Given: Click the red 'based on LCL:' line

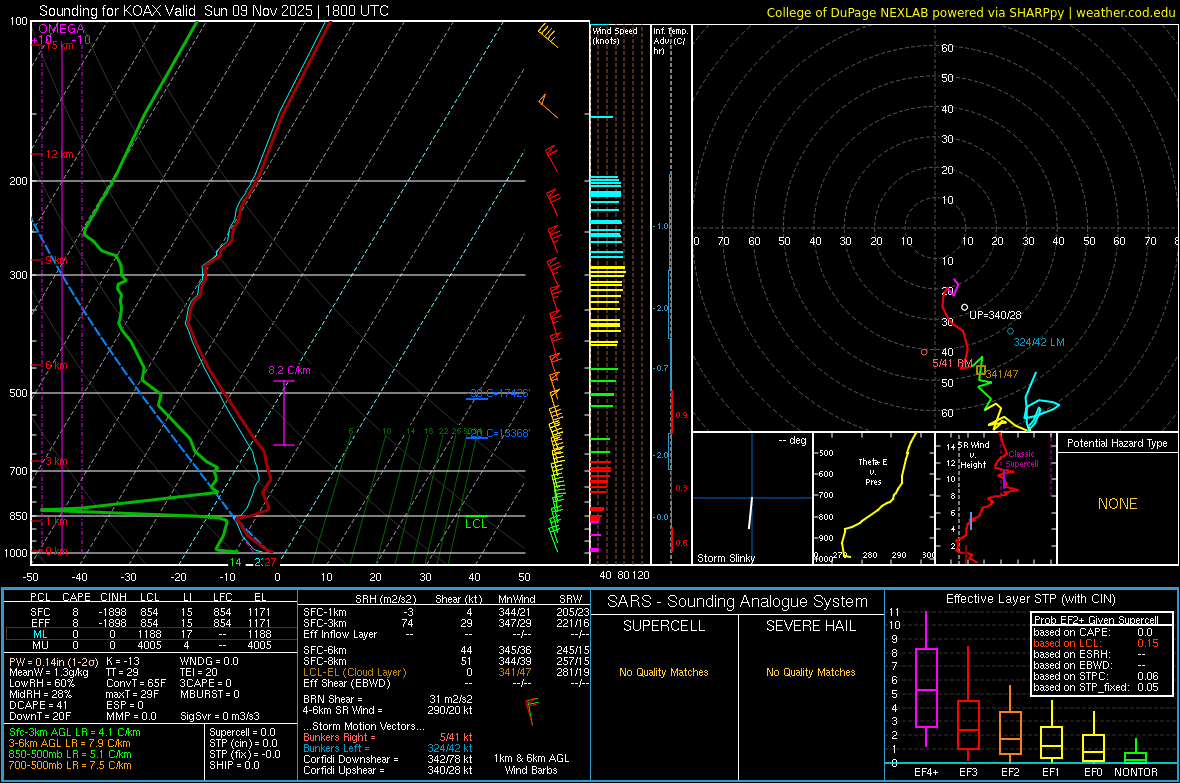Looking at the screenshot, I should coord(1096,643).
